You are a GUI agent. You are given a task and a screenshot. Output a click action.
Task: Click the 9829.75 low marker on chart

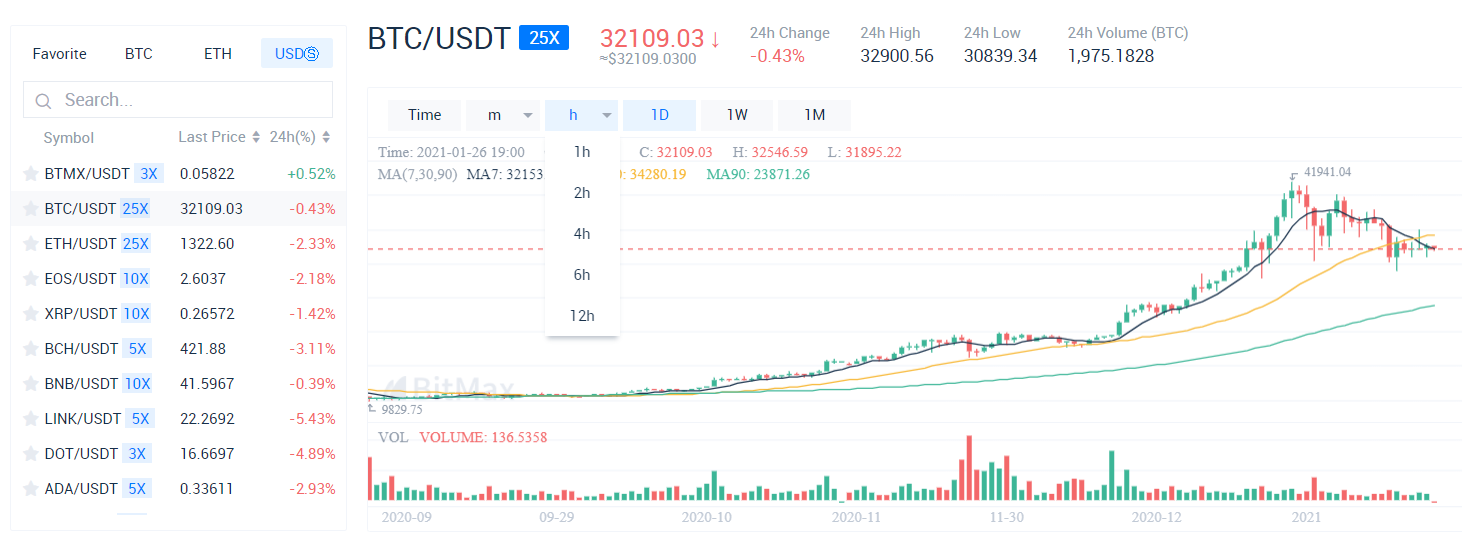[402, 409]
